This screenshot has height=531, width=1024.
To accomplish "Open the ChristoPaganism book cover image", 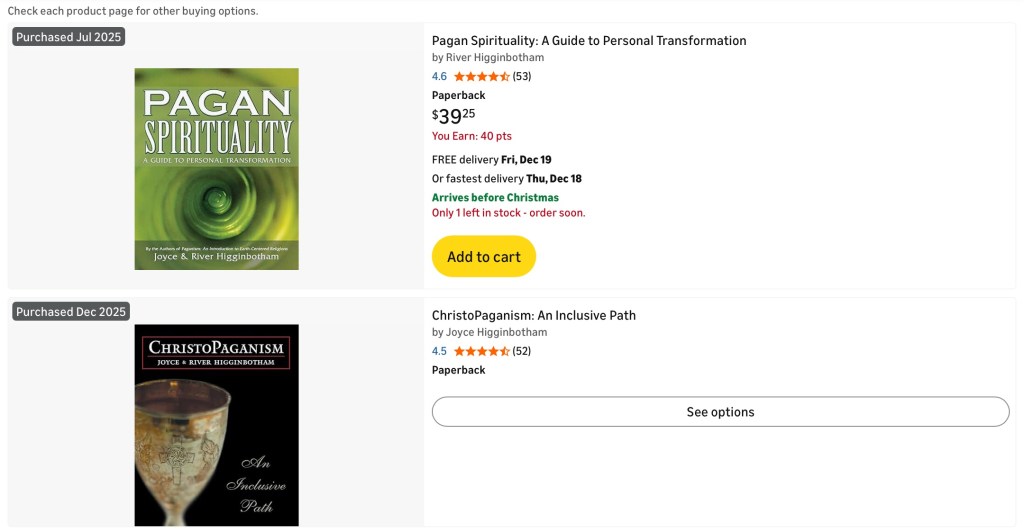I will pos(216,424).
